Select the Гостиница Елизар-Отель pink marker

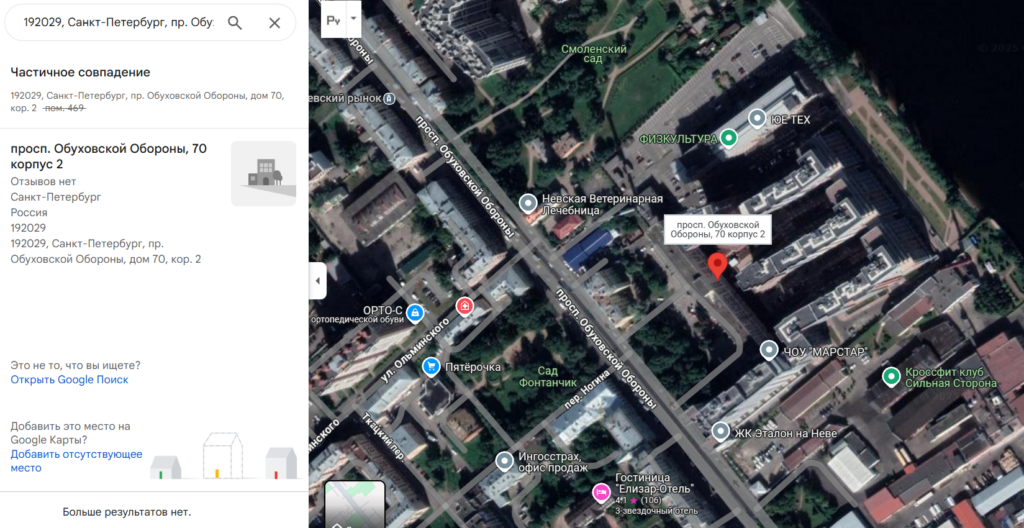601,491
